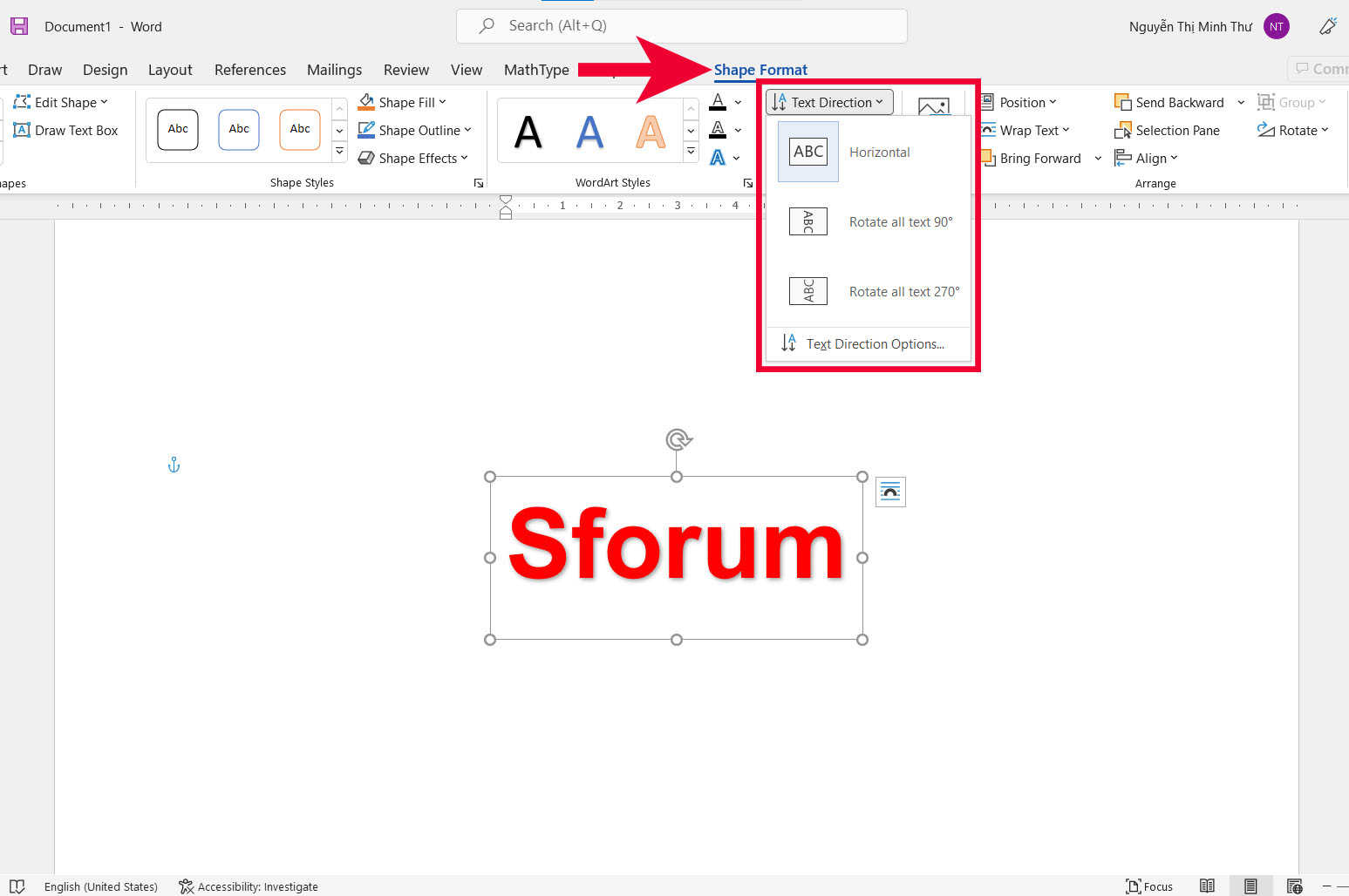
Task: Click the Search (Alt+Q) box
Action: click(681, 26)
